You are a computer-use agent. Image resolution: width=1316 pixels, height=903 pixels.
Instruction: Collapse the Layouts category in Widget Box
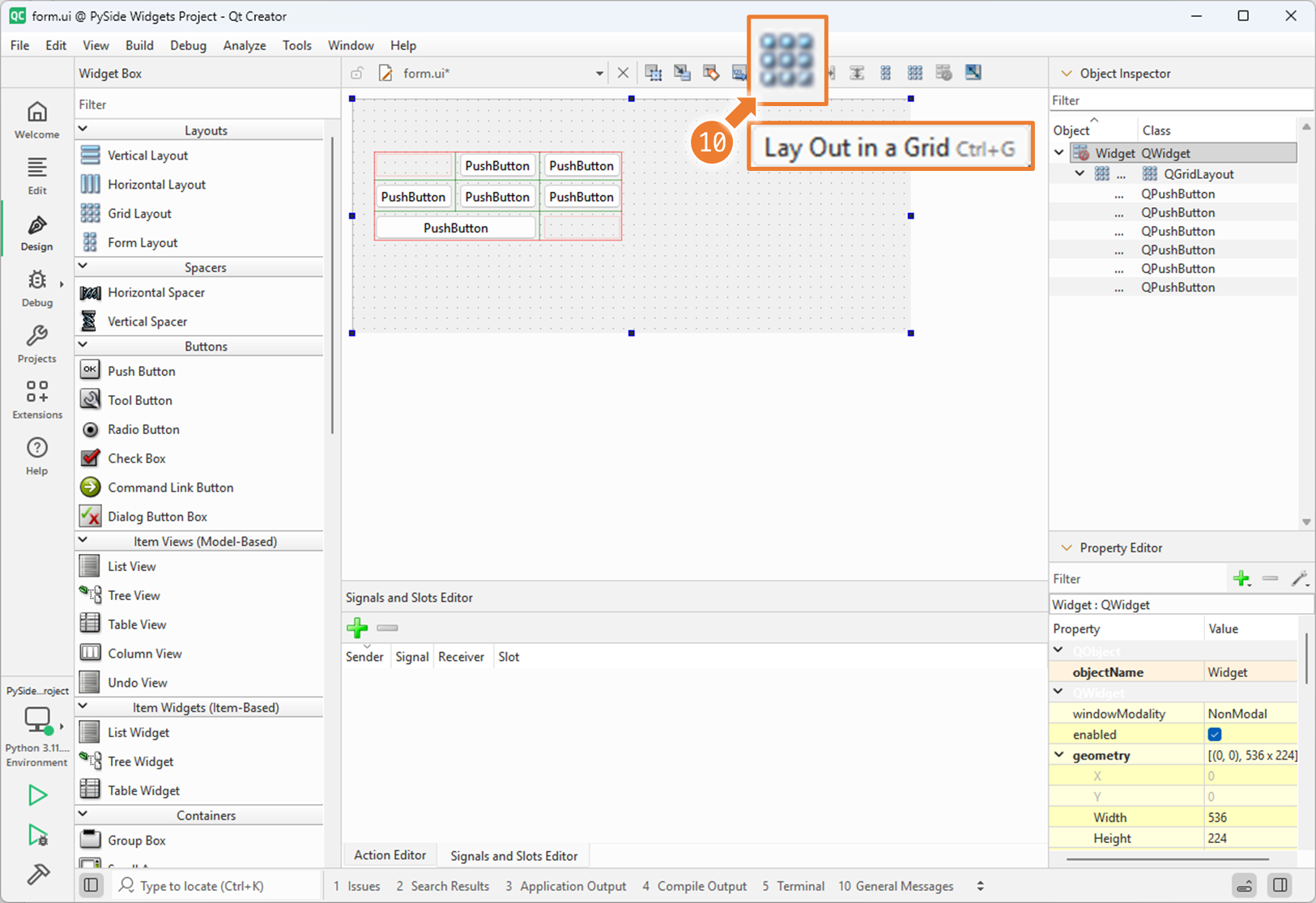point(83,130)
